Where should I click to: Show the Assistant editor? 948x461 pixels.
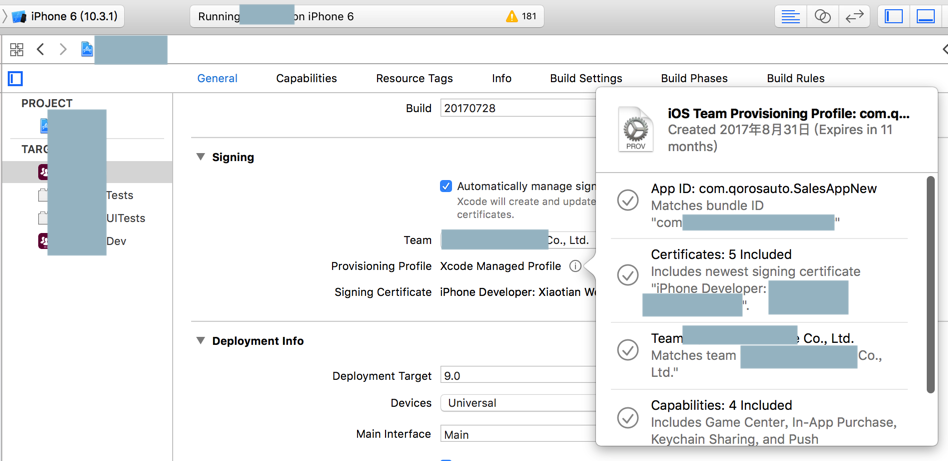(822, 17)
